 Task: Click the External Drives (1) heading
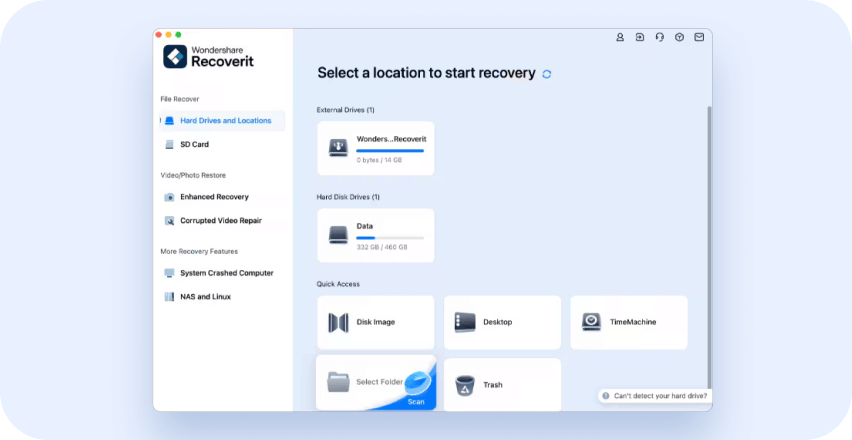click(x=346, y=110)
